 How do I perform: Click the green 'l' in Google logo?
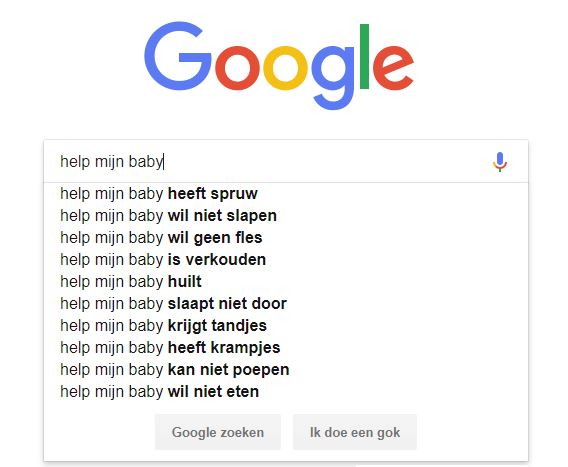[364, 56]
